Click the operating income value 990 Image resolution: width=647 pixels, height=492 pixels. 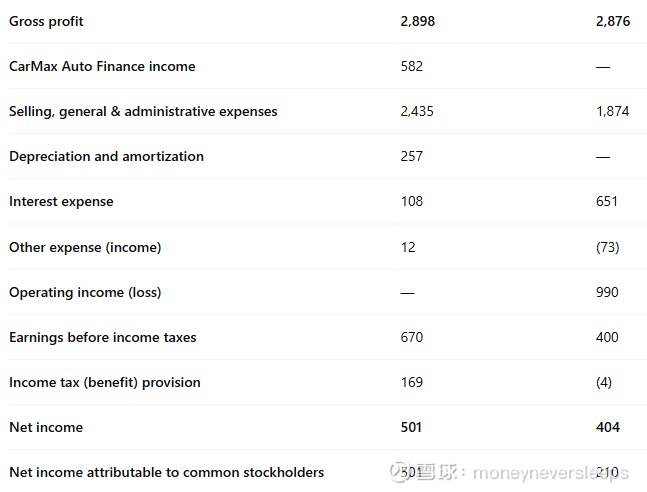pyautogui.click(x=606, y=292)
